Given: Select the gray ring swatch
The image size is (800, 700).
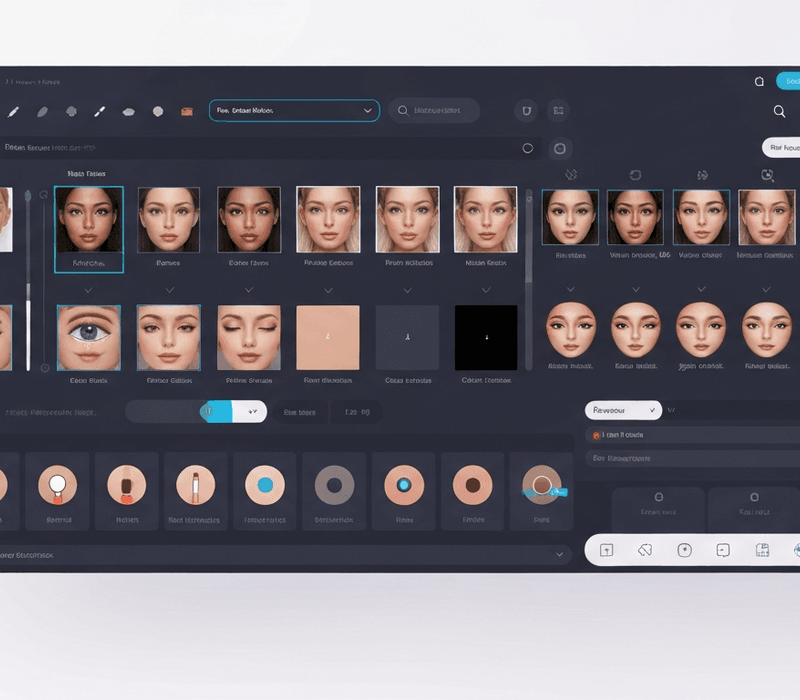Looking at the screenshot, I should pyautogui.click(x=334, y=485).
